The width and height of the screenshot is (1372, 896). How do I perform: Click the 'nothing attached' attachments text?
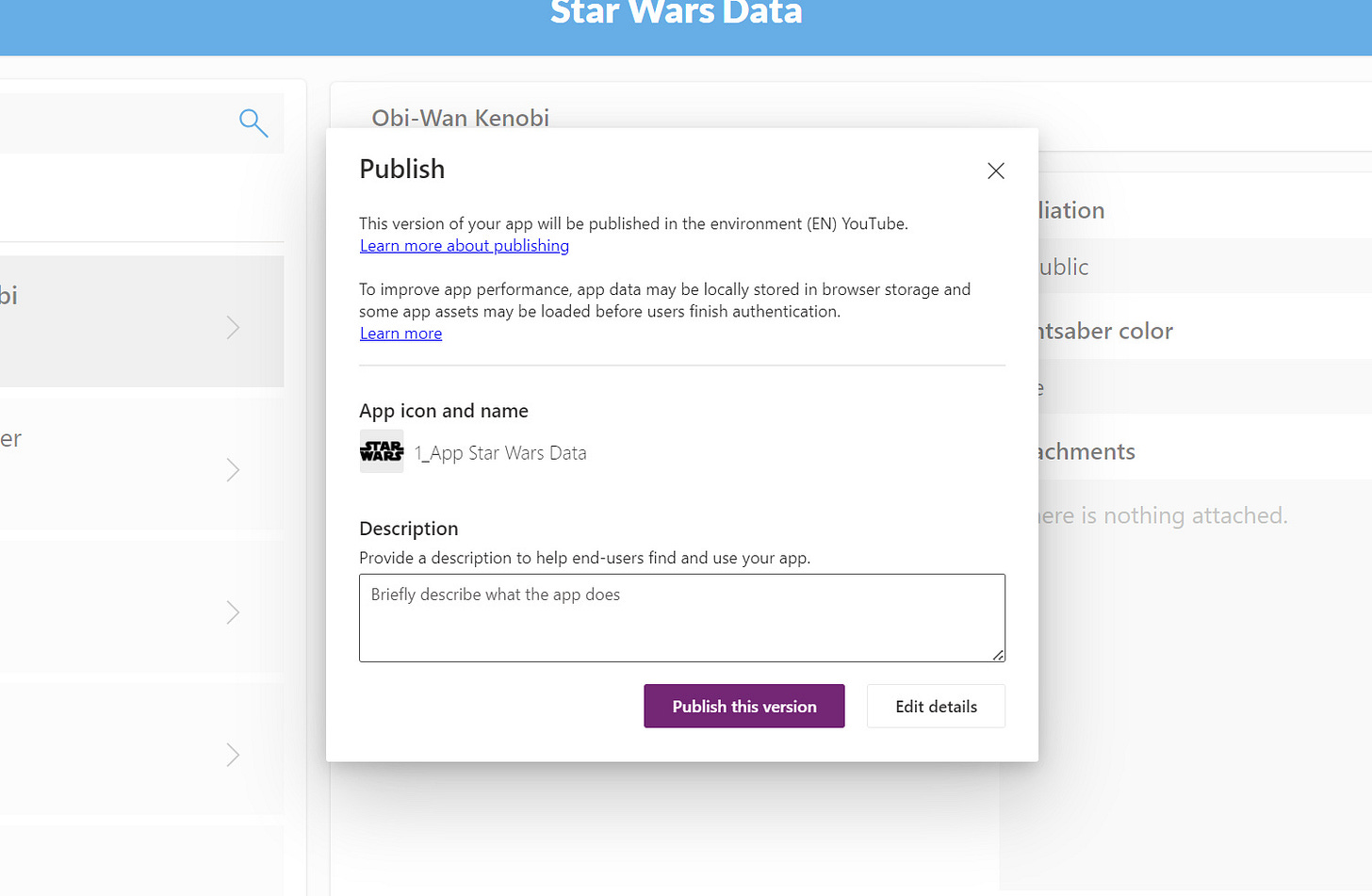[1163, 515]
